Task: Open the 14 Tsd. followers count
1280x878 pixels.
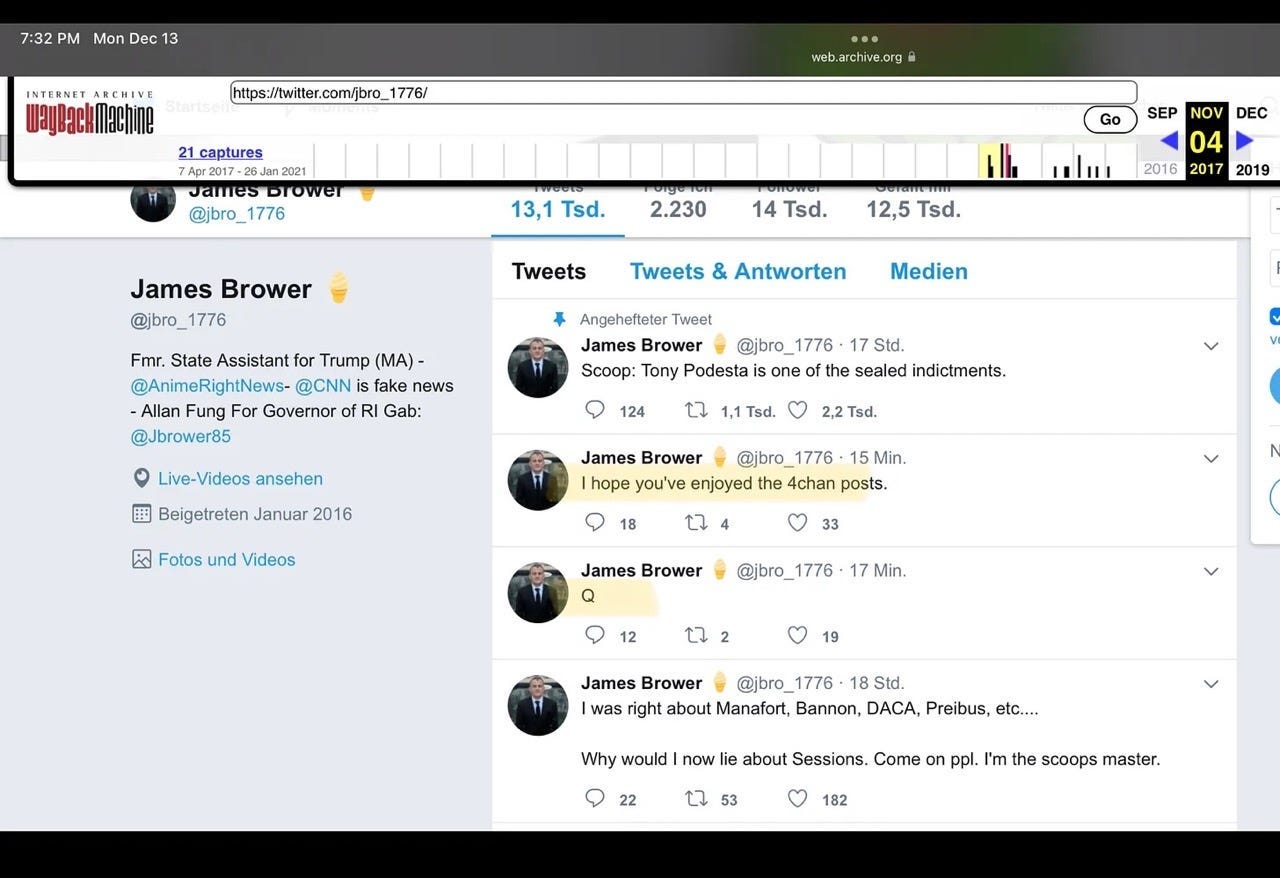Action: (x=789, y=208)
